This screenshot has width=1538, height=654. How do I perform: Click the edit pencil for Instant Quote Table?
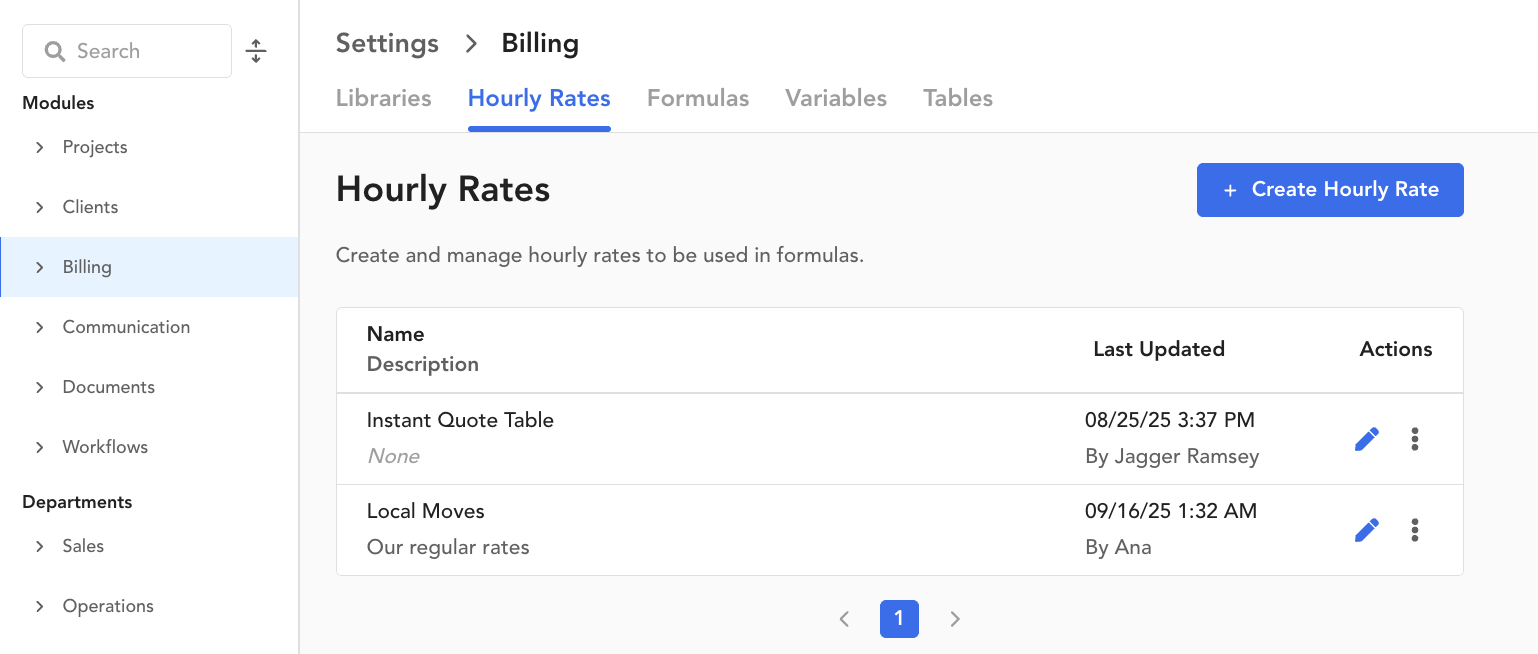1366,439
